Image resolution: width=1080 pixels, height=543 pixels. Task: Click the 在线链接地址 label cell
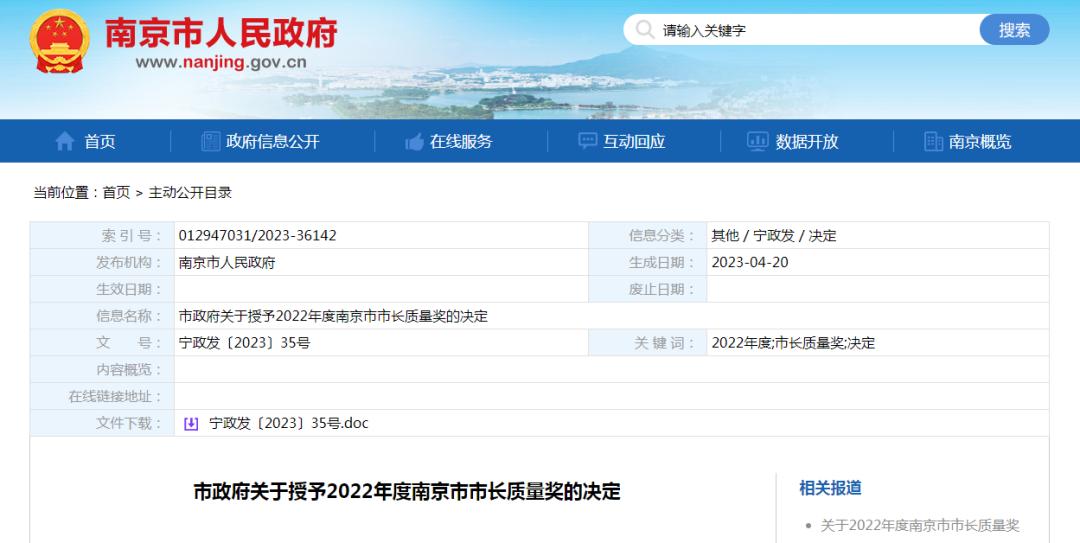click(x=102, y=397)
